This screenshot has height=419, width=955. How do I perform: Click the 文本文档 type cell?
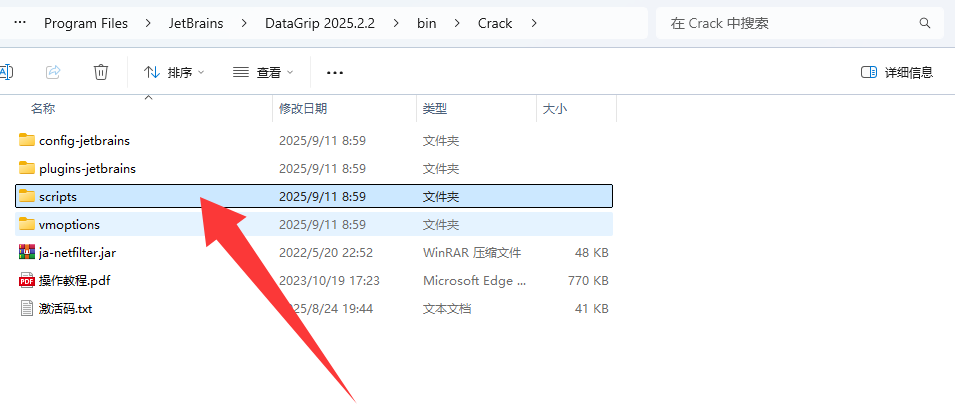446,308
